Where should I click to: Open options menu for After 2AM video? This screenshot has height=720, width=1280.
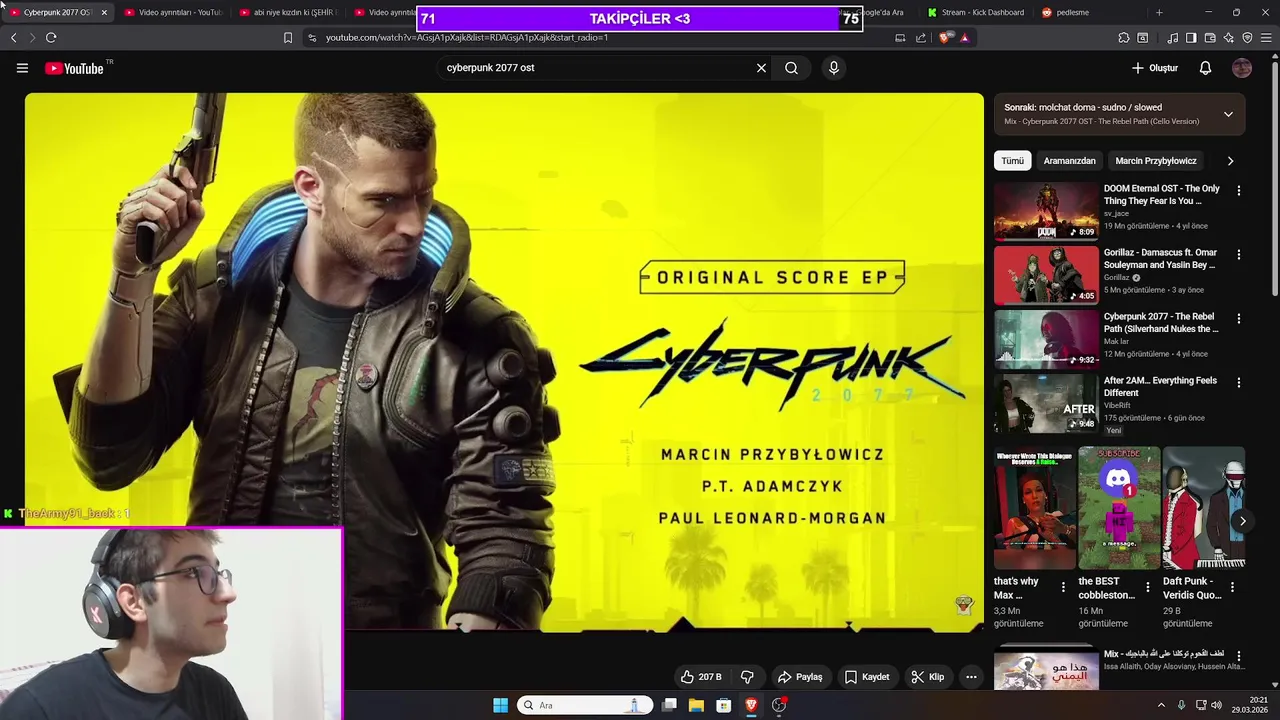1238,383
